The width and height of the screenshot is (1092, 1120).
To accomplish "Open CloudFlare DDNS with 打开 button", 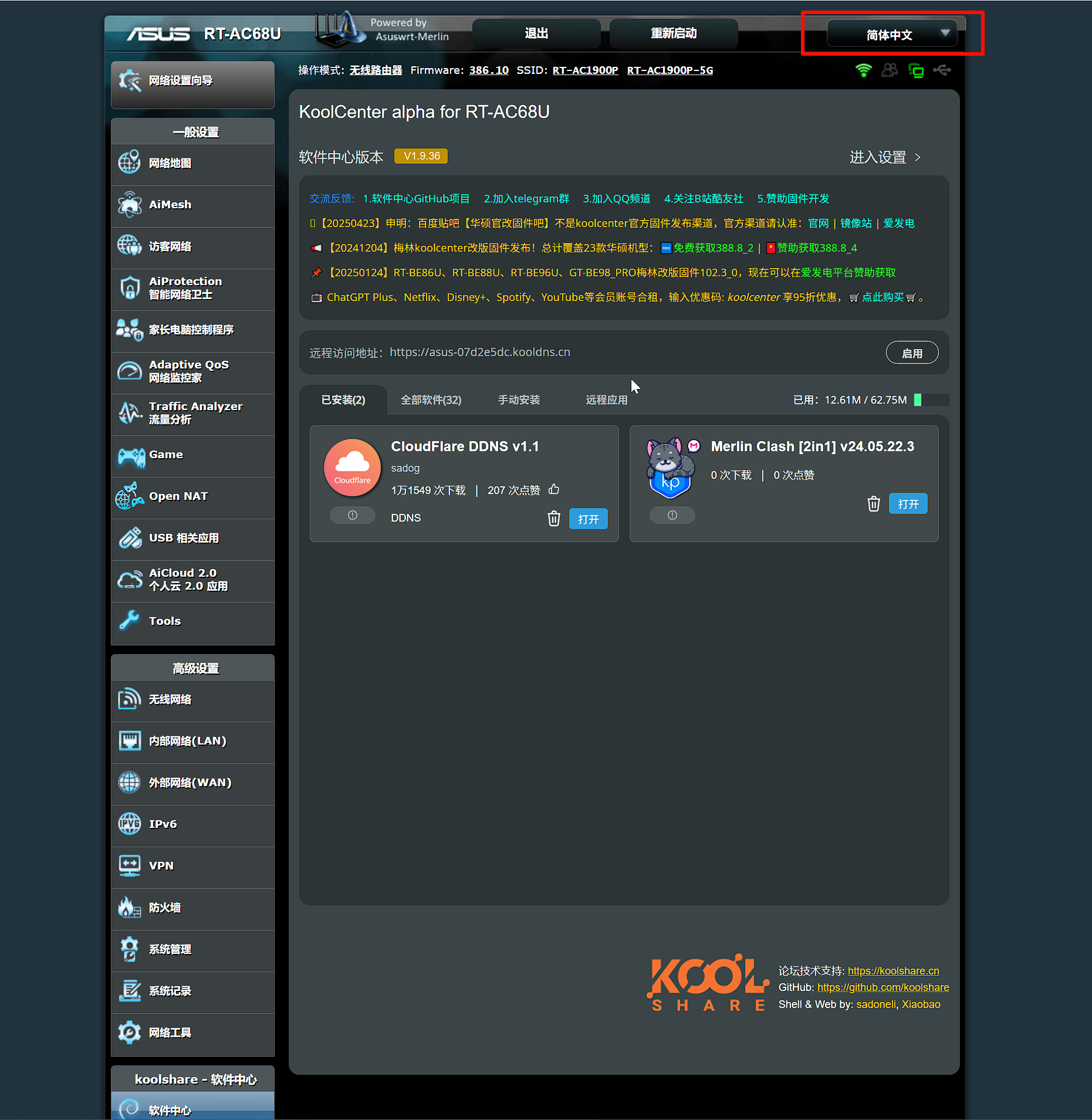I will click(x=589, y=519).
